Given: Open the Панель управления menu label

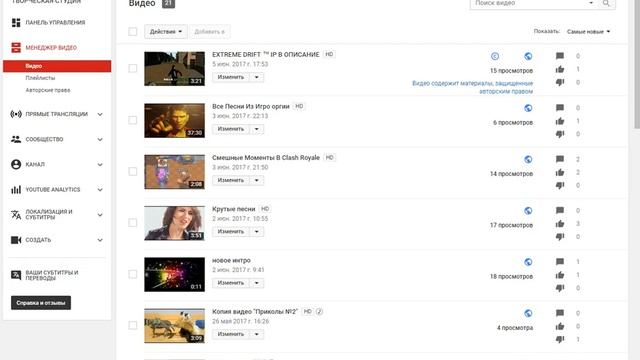Looking at the screenshot, I should pos(55,22).
